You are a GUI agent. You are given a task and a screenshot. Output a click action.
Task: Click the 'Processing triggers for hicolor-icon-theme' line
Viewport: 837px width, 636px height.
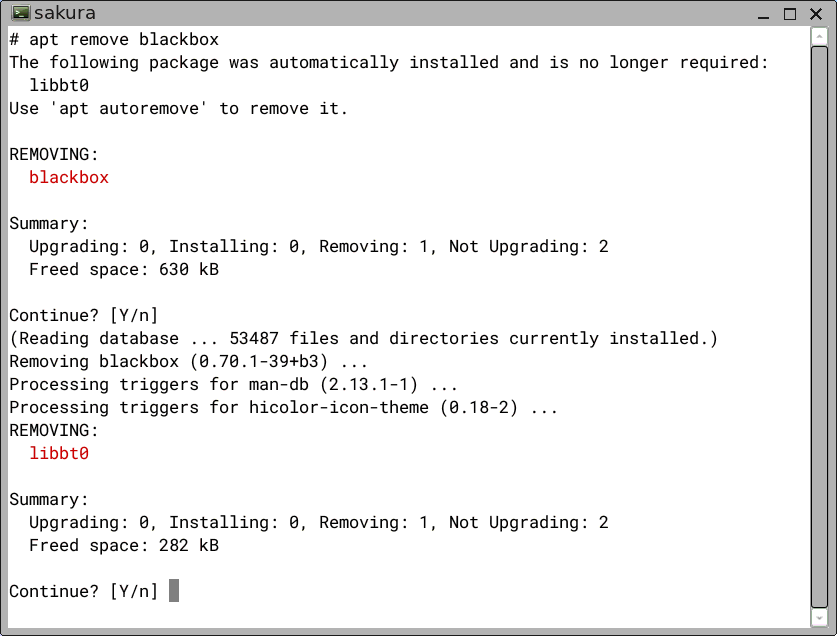point(283,407)
